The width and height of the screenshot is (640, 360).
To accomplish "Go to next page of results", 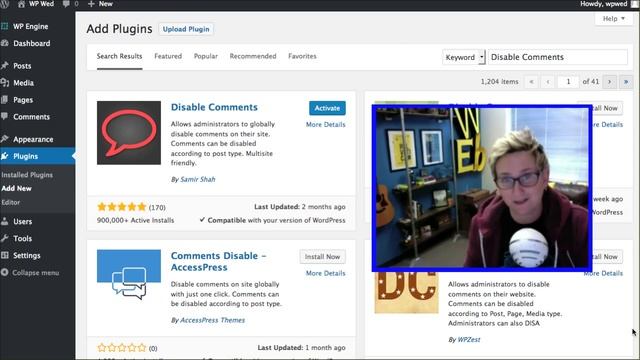I will pos(609,82).
